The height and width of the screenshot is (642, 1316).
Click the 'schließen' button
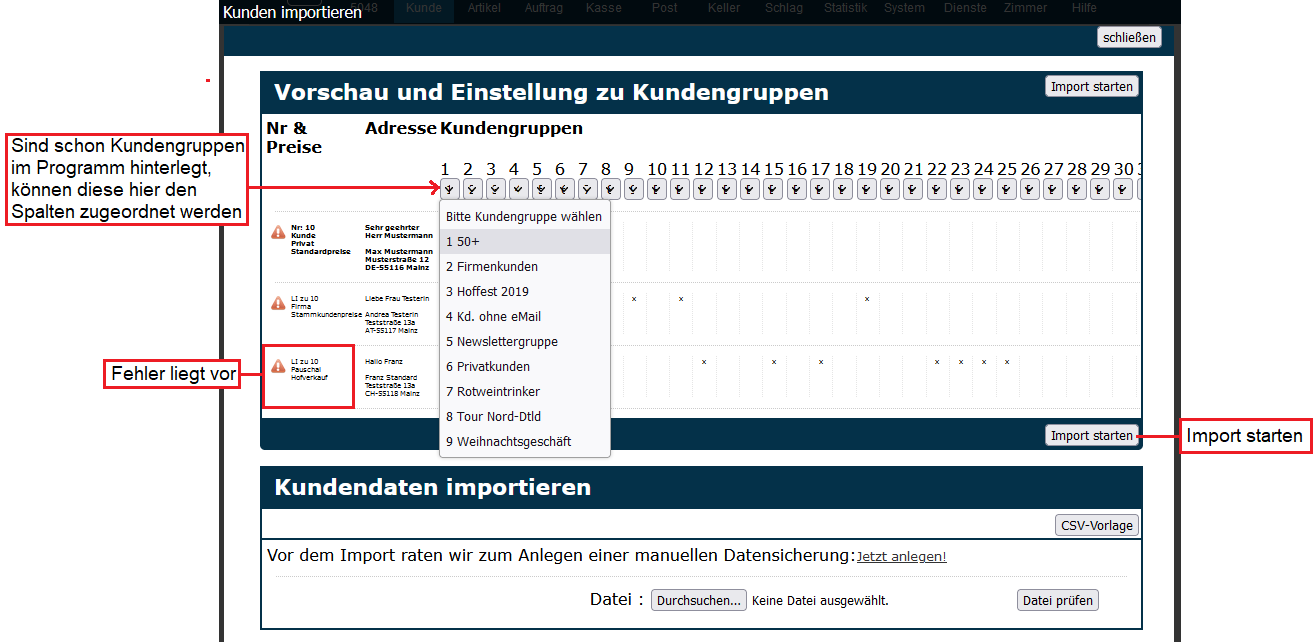click(x=1129, y=38)
